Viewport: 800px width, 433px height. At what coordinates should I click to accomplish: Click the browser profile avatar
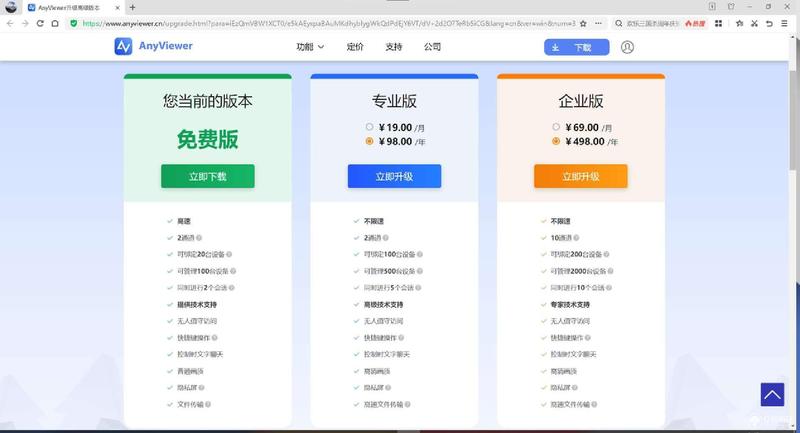pyautogui.click(x=10, y=7)
